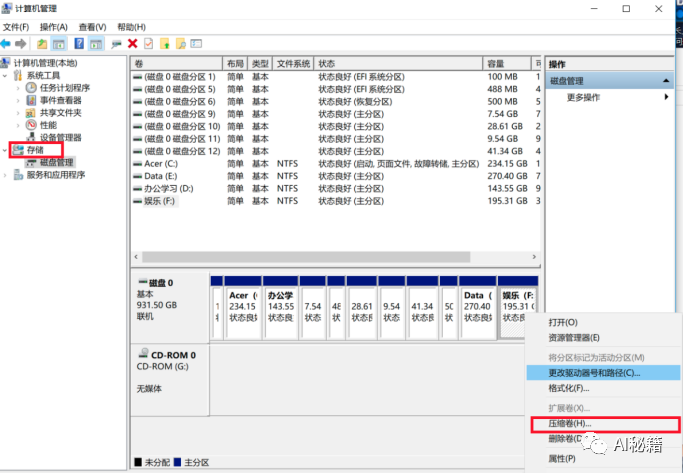Sort by the 状态 column header

[x=398, y=64]
